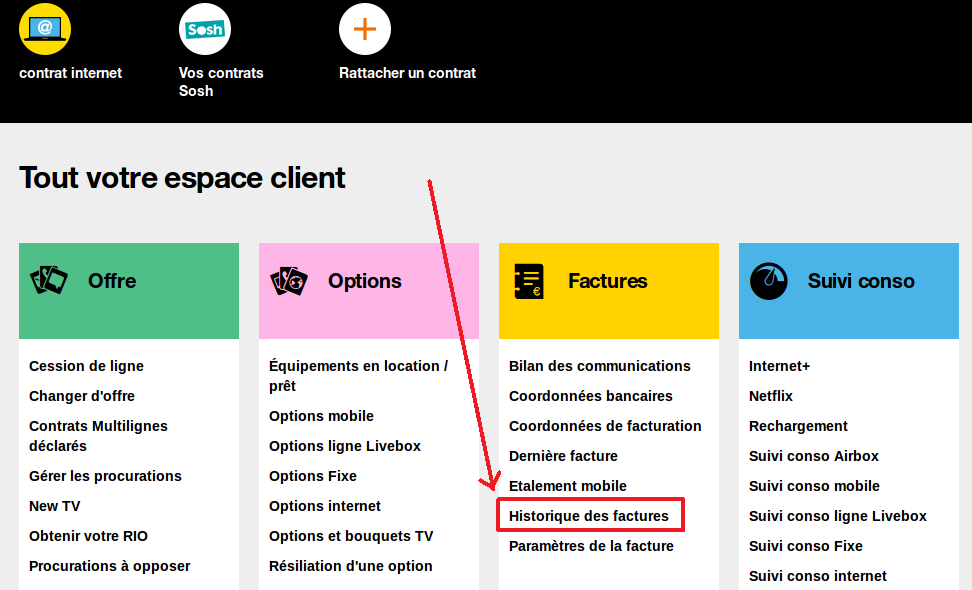This screenshot has width=972, height=590.
Task: Click the Tout votre espace client heading
Action: click(x=182, y=178)
